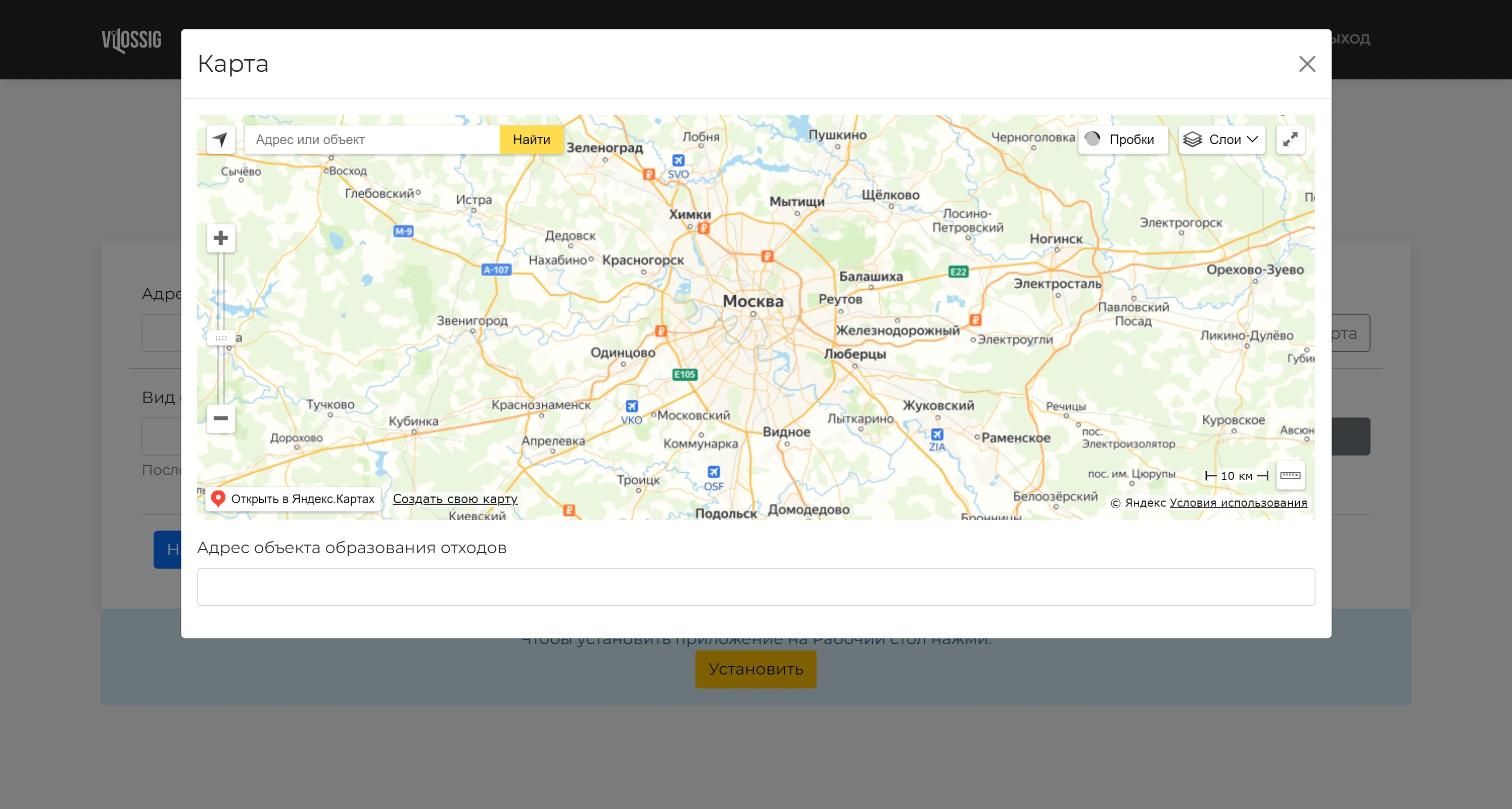Zoom out with the minus button
Viewport: 1512px width, 809px height.
tap(221, 418)
